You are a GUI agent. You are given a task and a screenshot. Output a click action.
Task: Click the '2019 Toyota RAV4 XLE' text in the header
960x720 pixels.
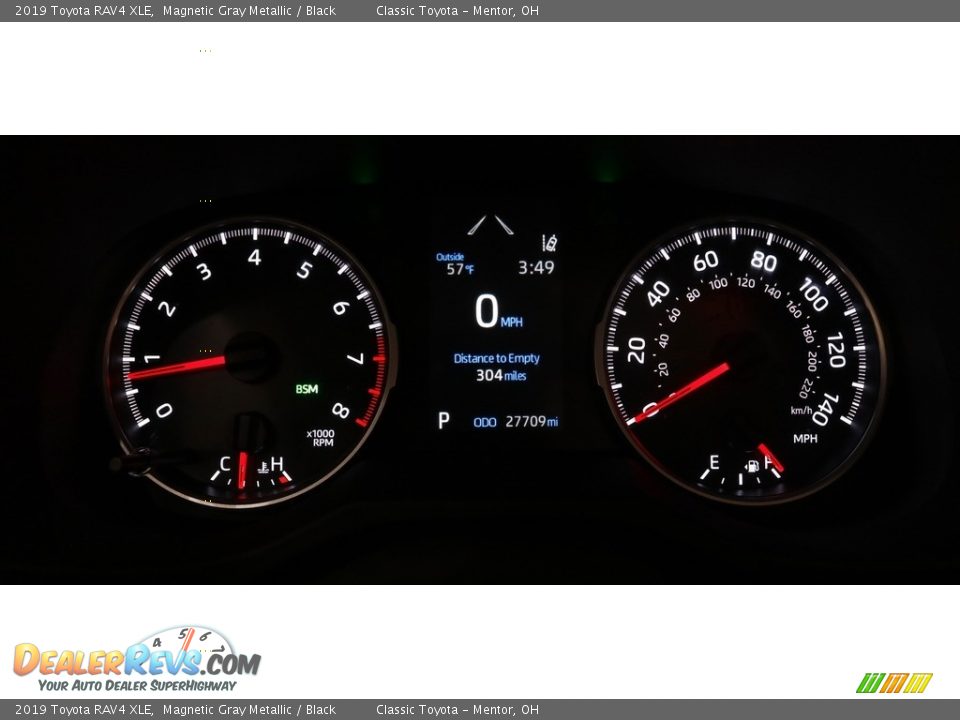(x=83, y=10)
